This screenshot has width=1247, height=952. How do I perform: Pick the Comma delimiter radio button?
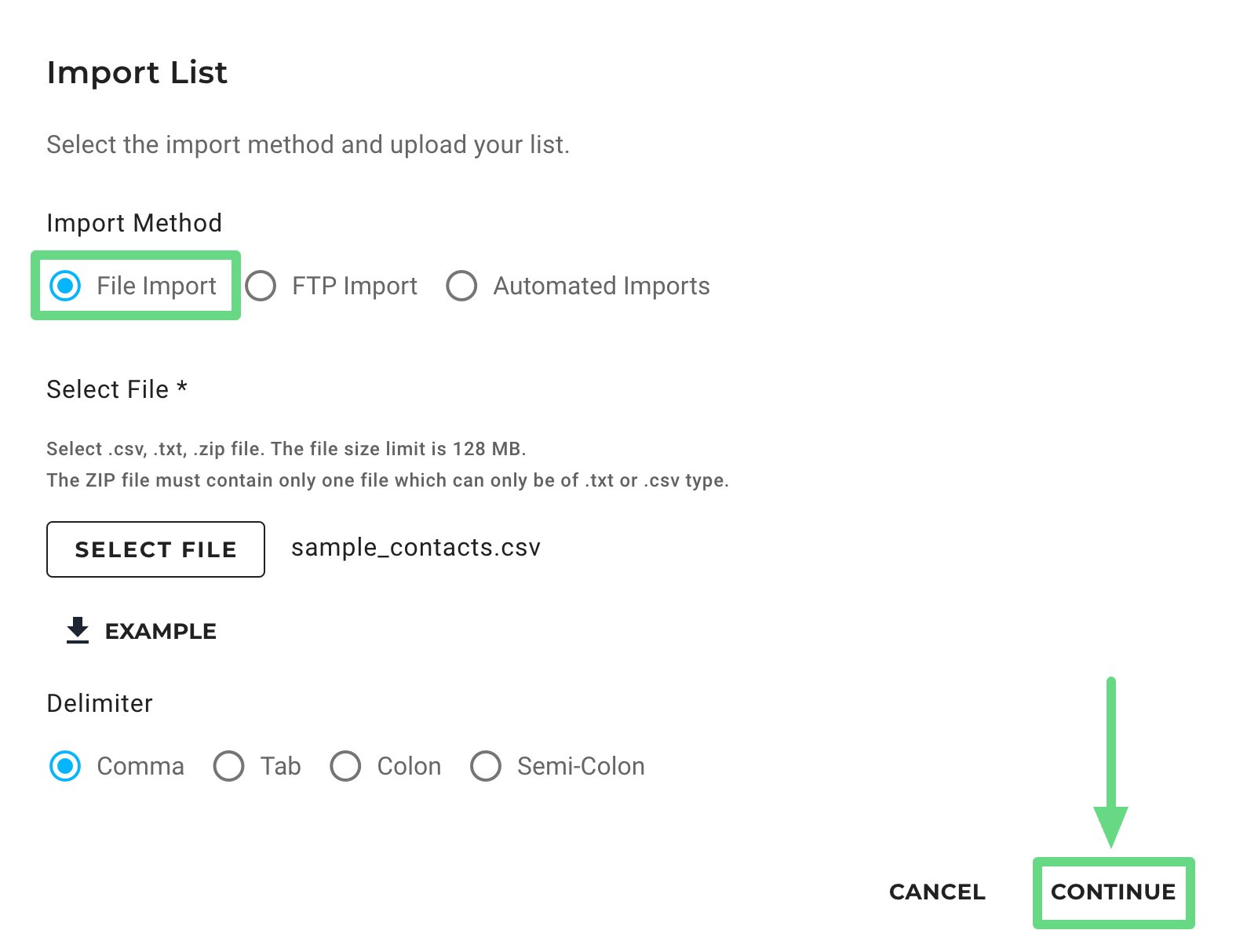65,766
